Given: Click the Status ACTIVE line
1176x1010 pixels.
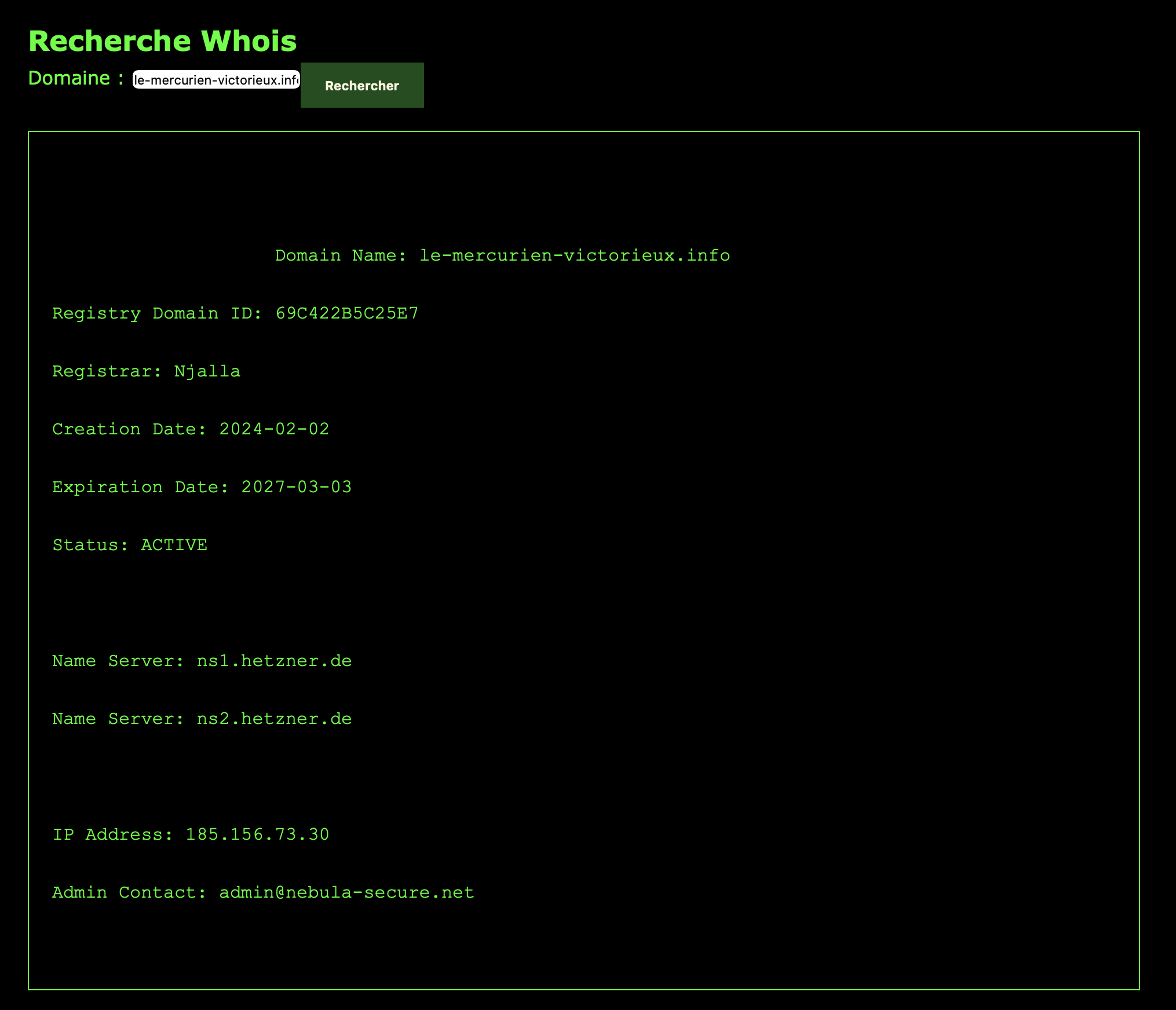Looking at the screenshot, I should tap(130, 545).
